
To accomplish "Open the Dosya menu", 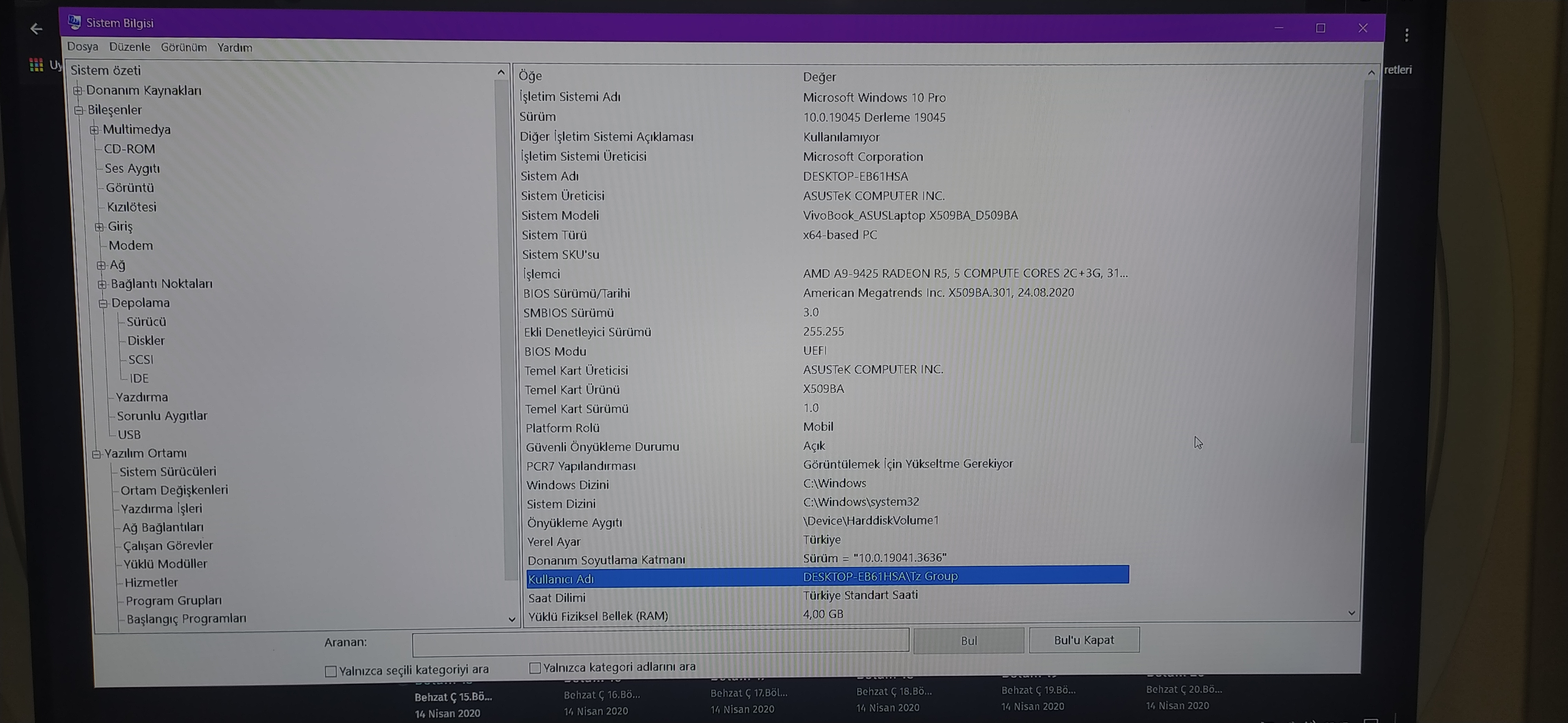I will tap(82, 47).
